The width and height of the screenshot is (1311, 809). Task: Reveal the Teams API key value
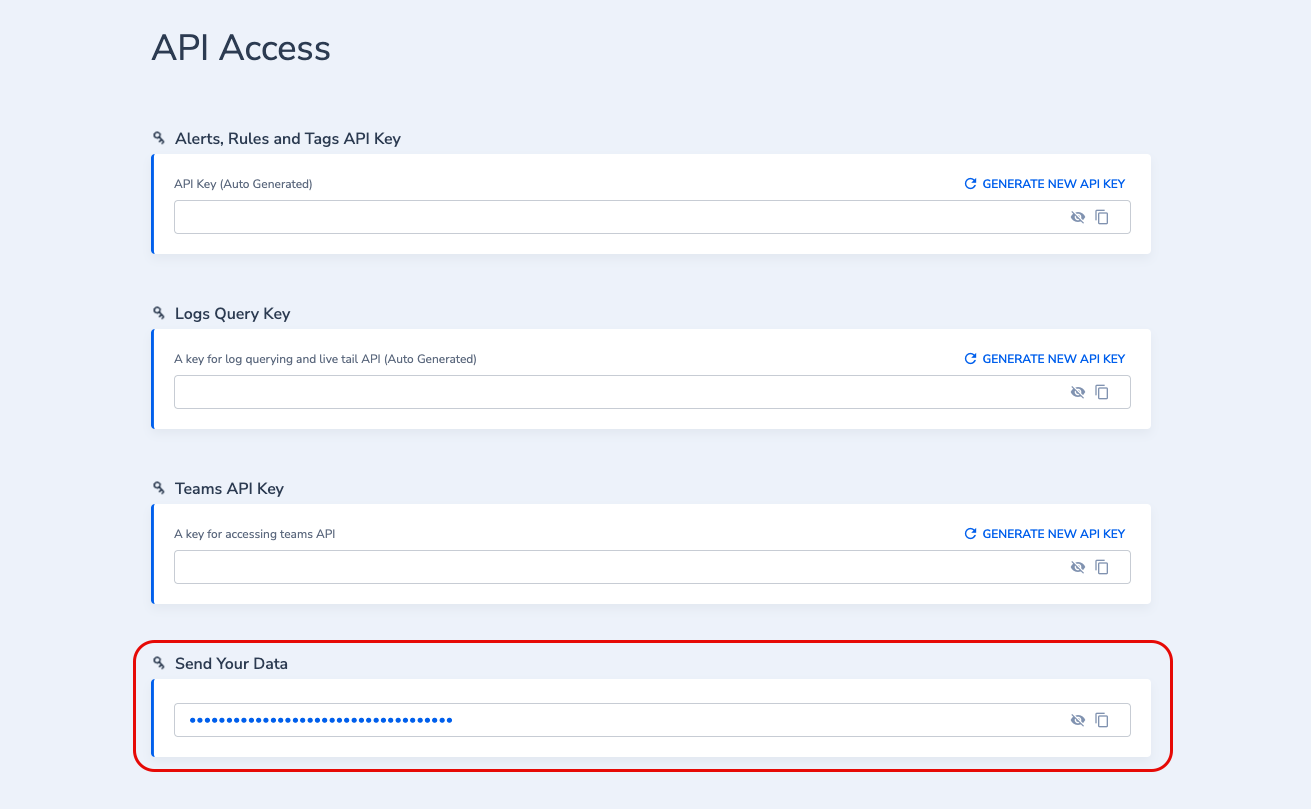coord(1078,567)
